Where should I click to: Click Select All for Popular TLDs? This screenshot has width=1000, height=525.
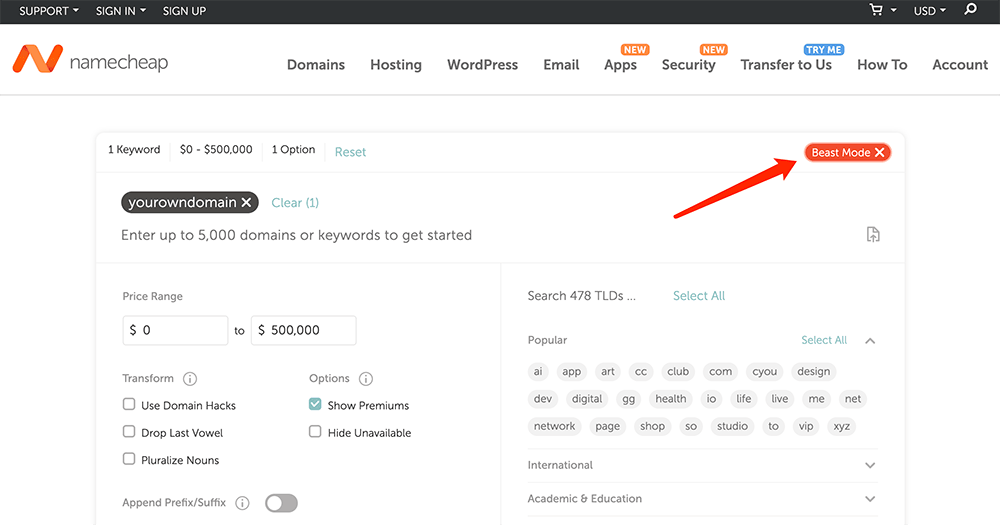pyautogui.click(x=824, y=340)
